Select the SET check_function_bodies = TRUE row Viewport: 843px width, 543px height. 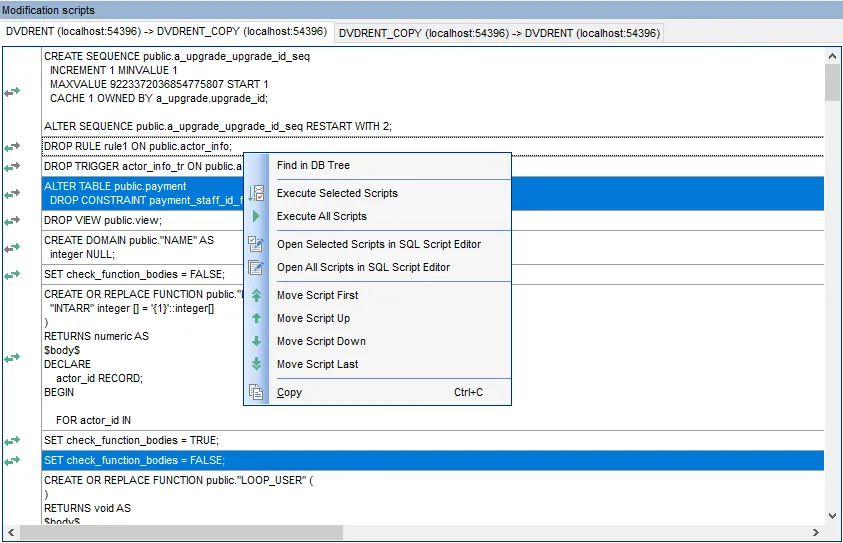click(x=131, y=440)
